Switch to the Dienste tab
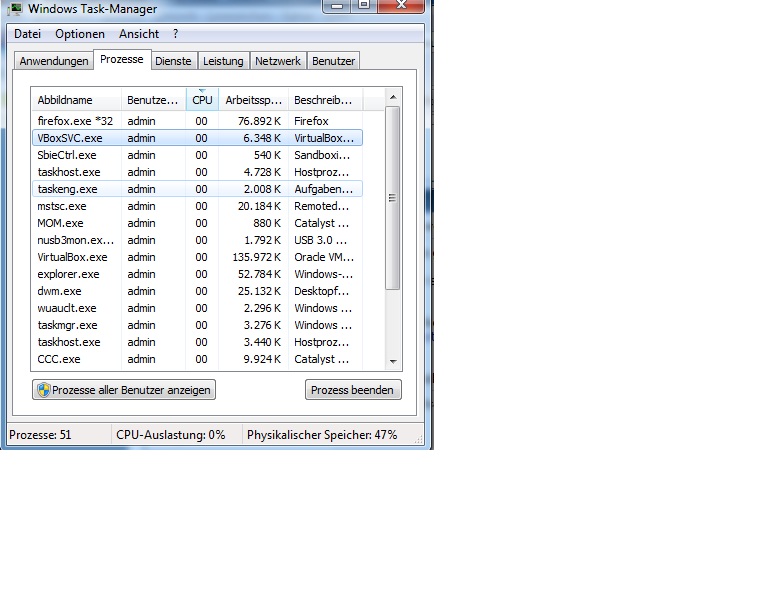 click(x=173, y=61)
